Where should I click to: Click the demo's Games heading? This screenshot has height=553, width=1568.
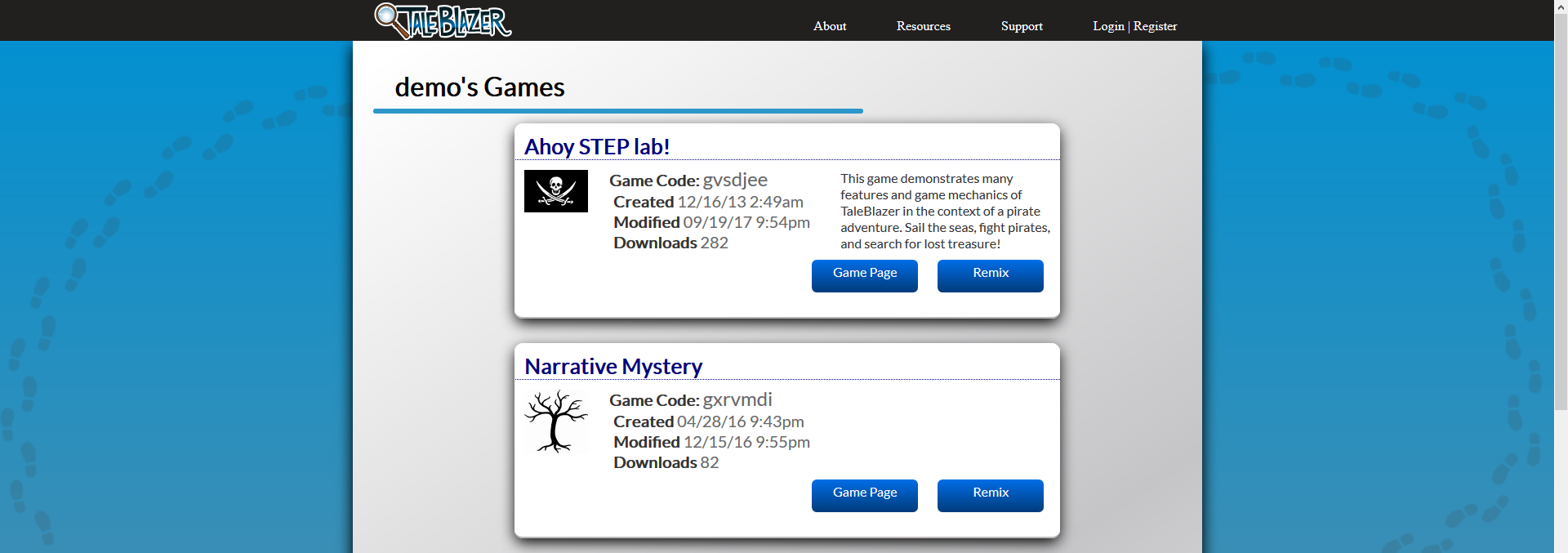click(x=479, y=87)
